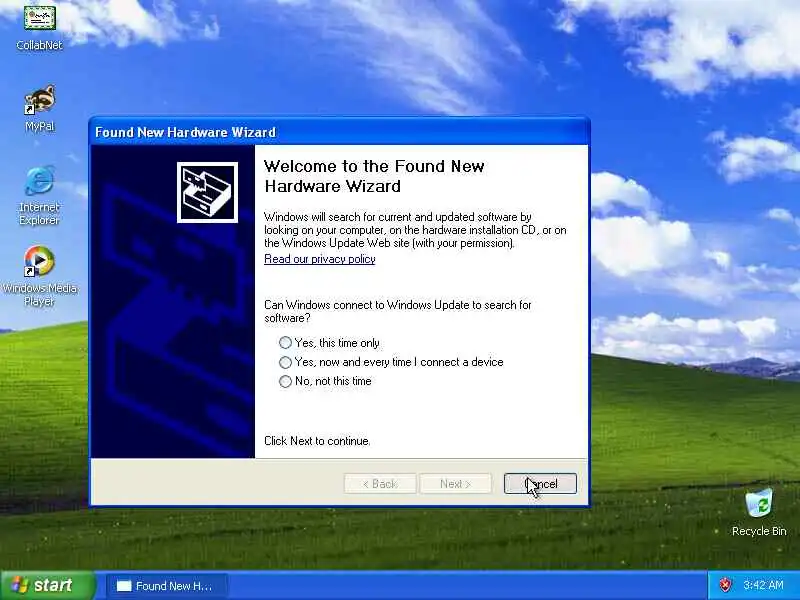Click the hardware wizard device icon
The image size is (800, 600).
click(x=207, y=192)
